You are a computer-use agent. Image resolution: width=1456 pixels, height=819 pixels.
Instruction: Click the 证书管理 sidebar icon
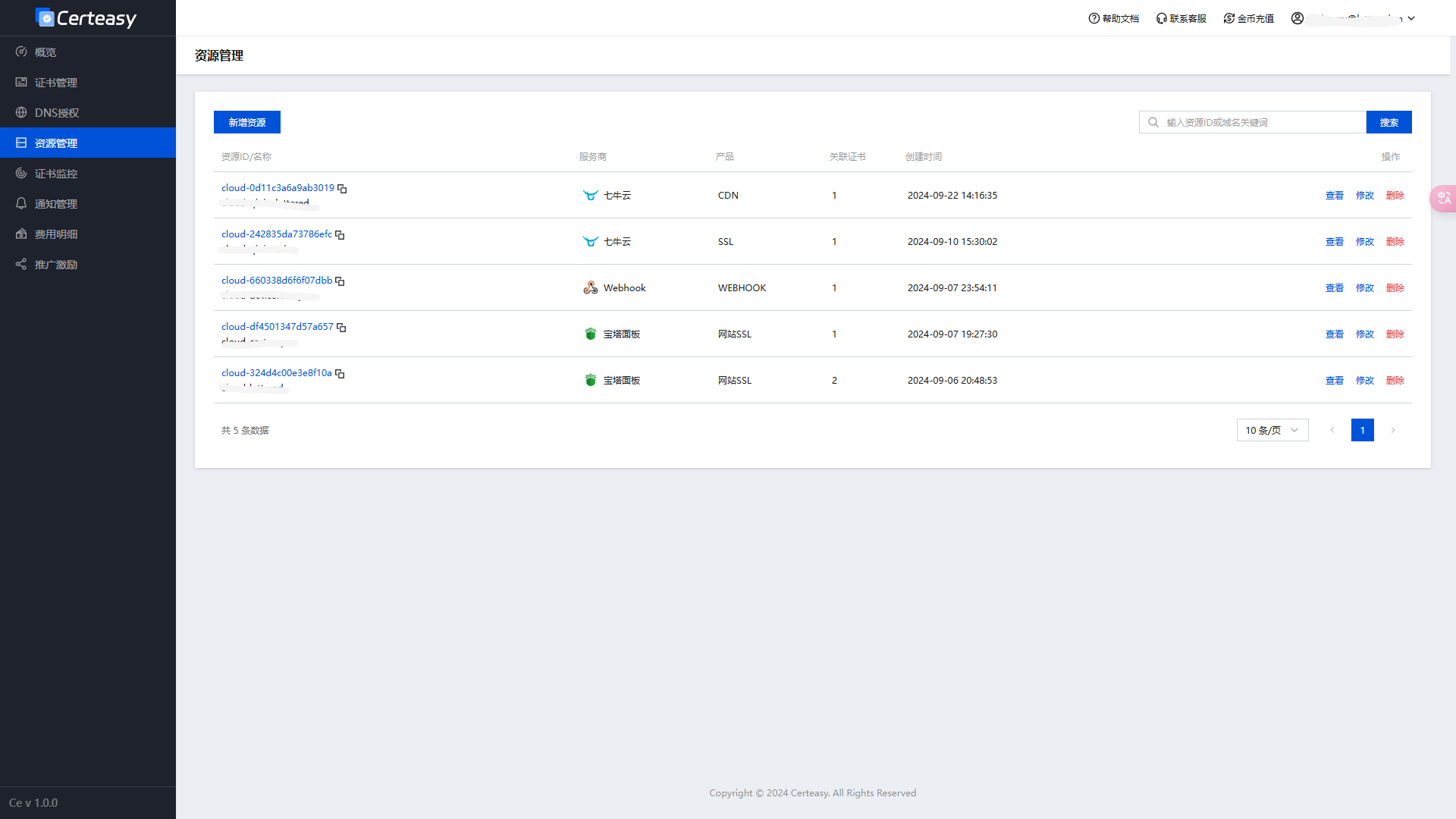(x=21, y=82)
